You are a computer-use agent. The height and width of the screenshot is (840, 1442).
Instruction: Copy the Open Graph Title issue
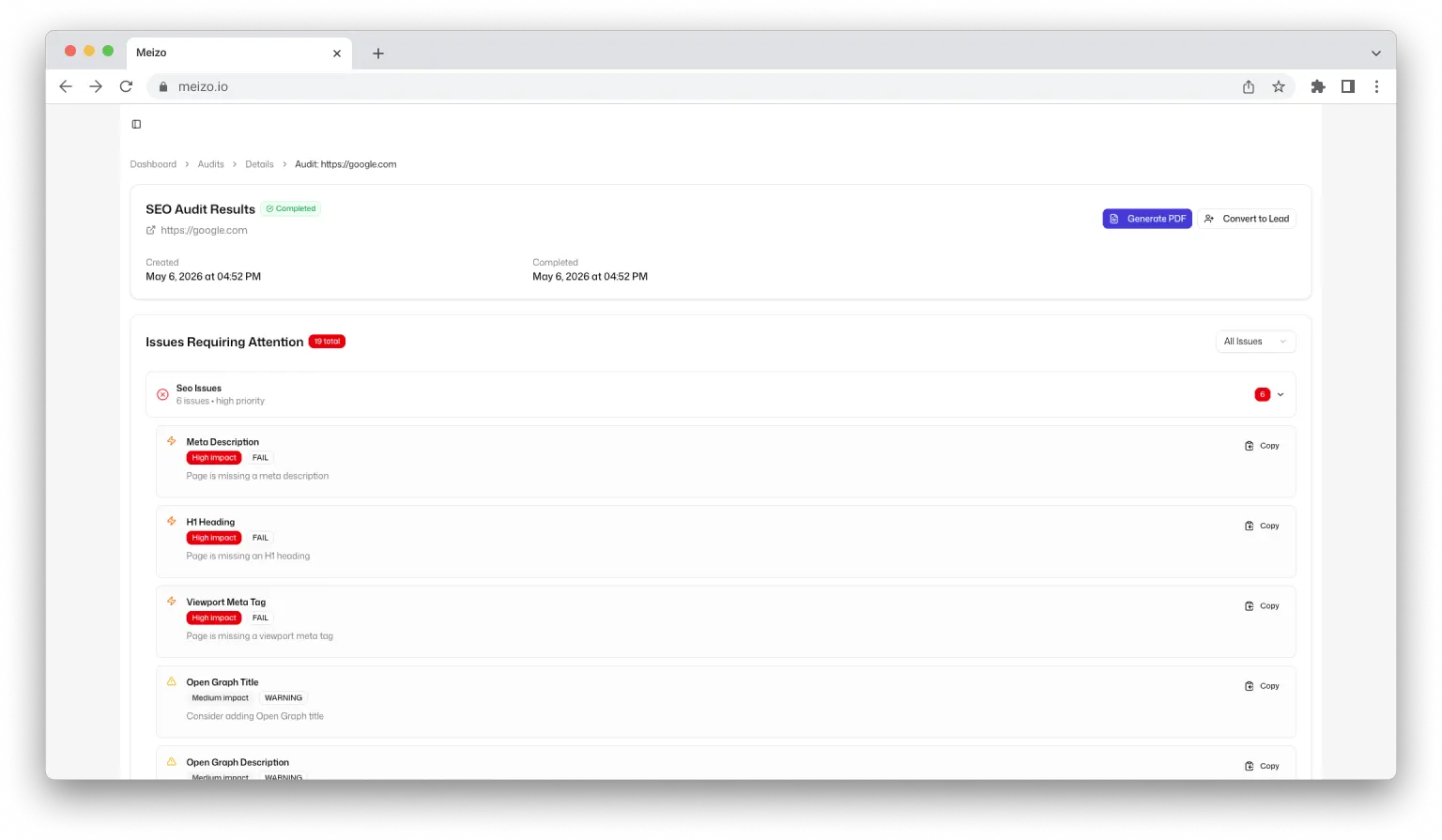pyautogui.click(x=1263, y=686)
